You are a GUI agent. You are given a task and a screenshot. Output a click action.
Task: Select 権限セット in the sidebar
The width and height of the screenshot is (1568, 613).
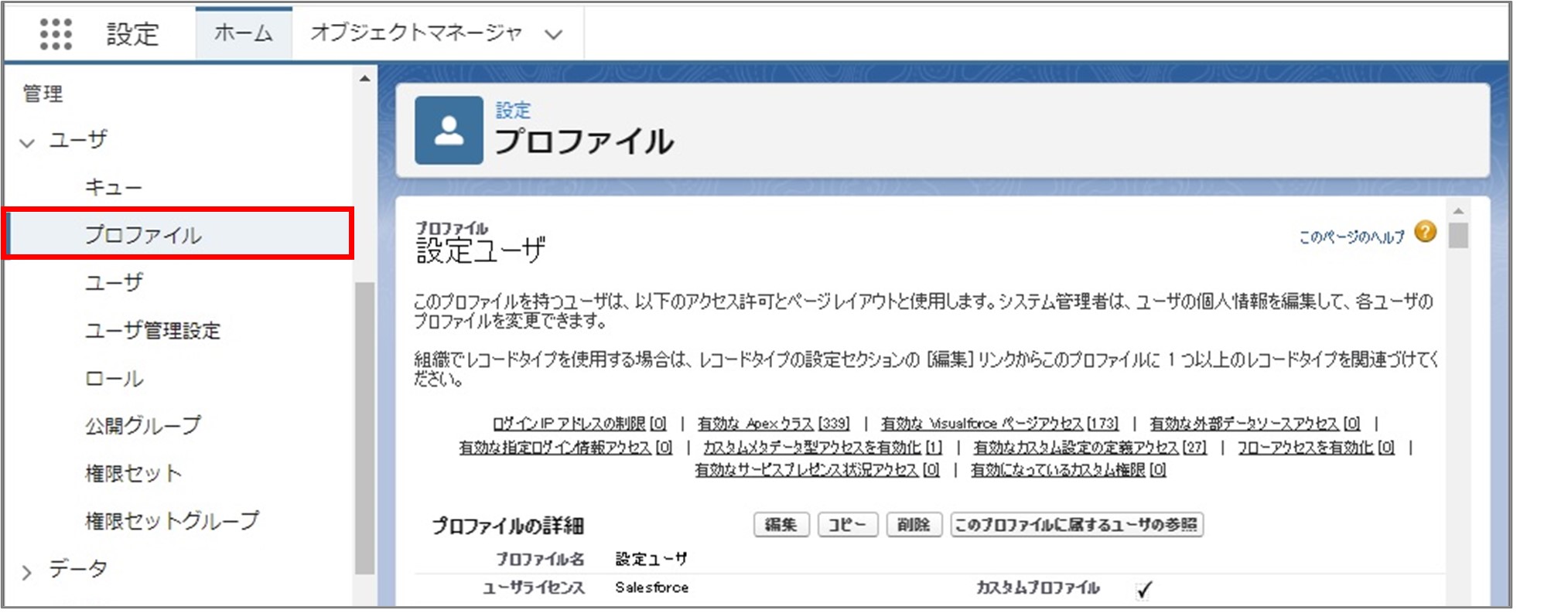pos(133,473)
